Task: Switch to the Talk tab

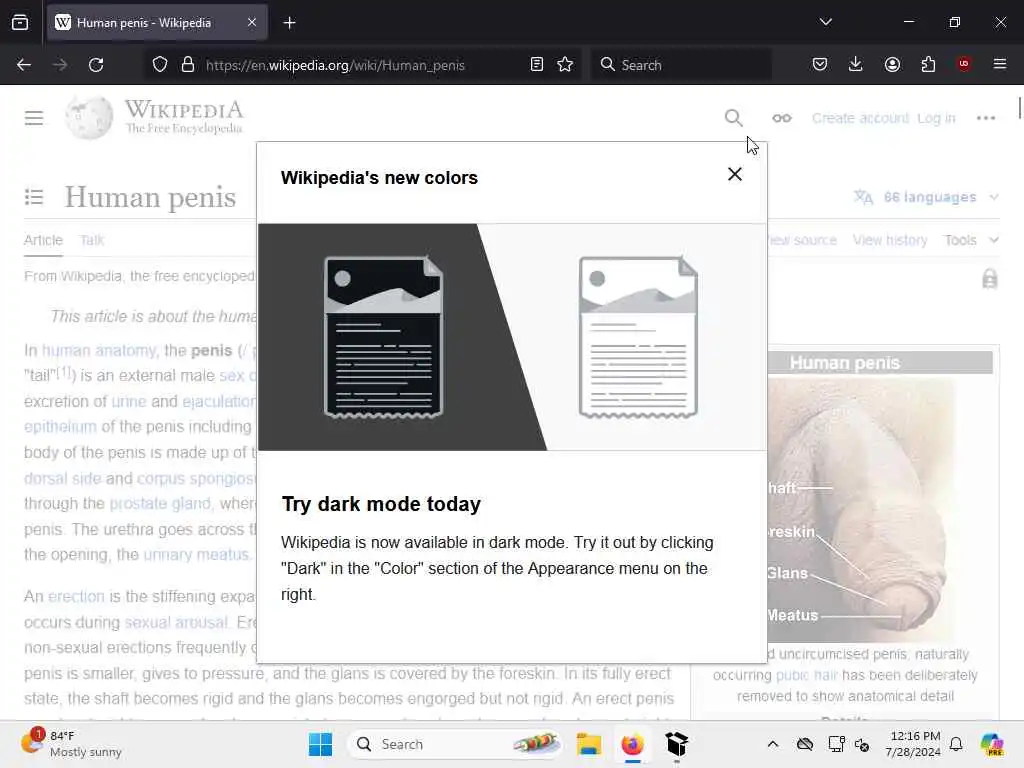Action: tap(91, 240)
